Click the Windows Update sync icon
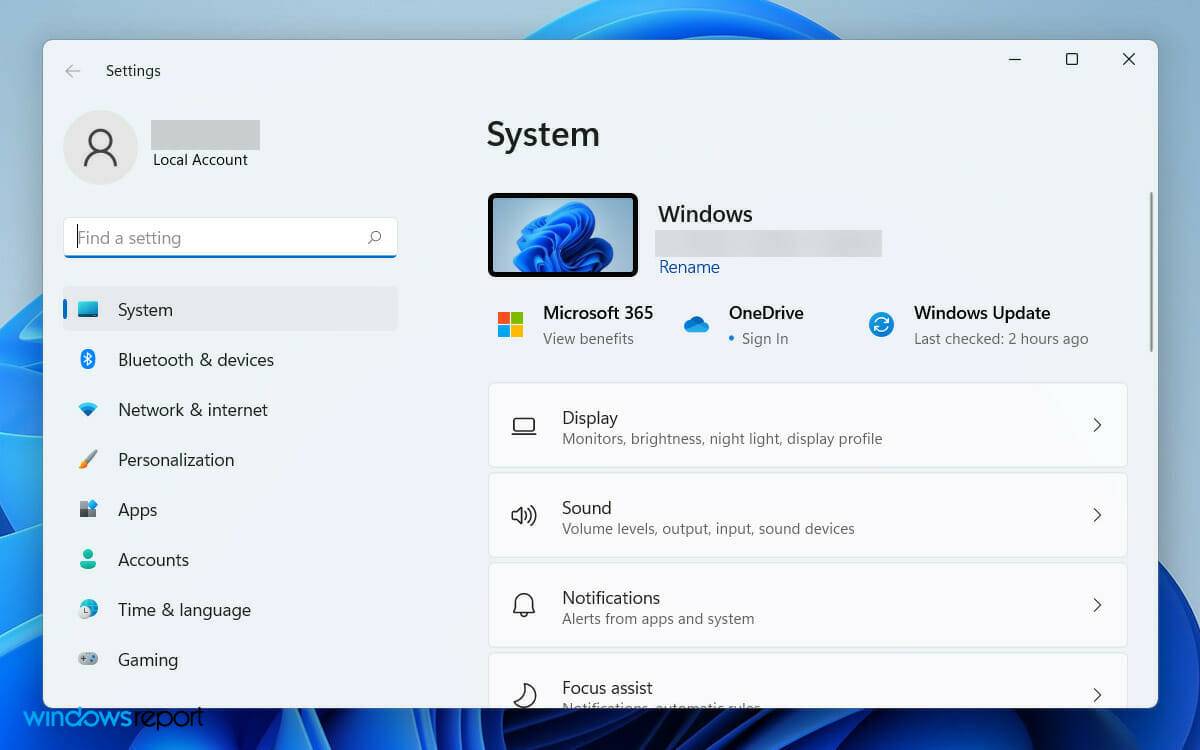This screenshot has width=1200, height=750. coord(881,324)
